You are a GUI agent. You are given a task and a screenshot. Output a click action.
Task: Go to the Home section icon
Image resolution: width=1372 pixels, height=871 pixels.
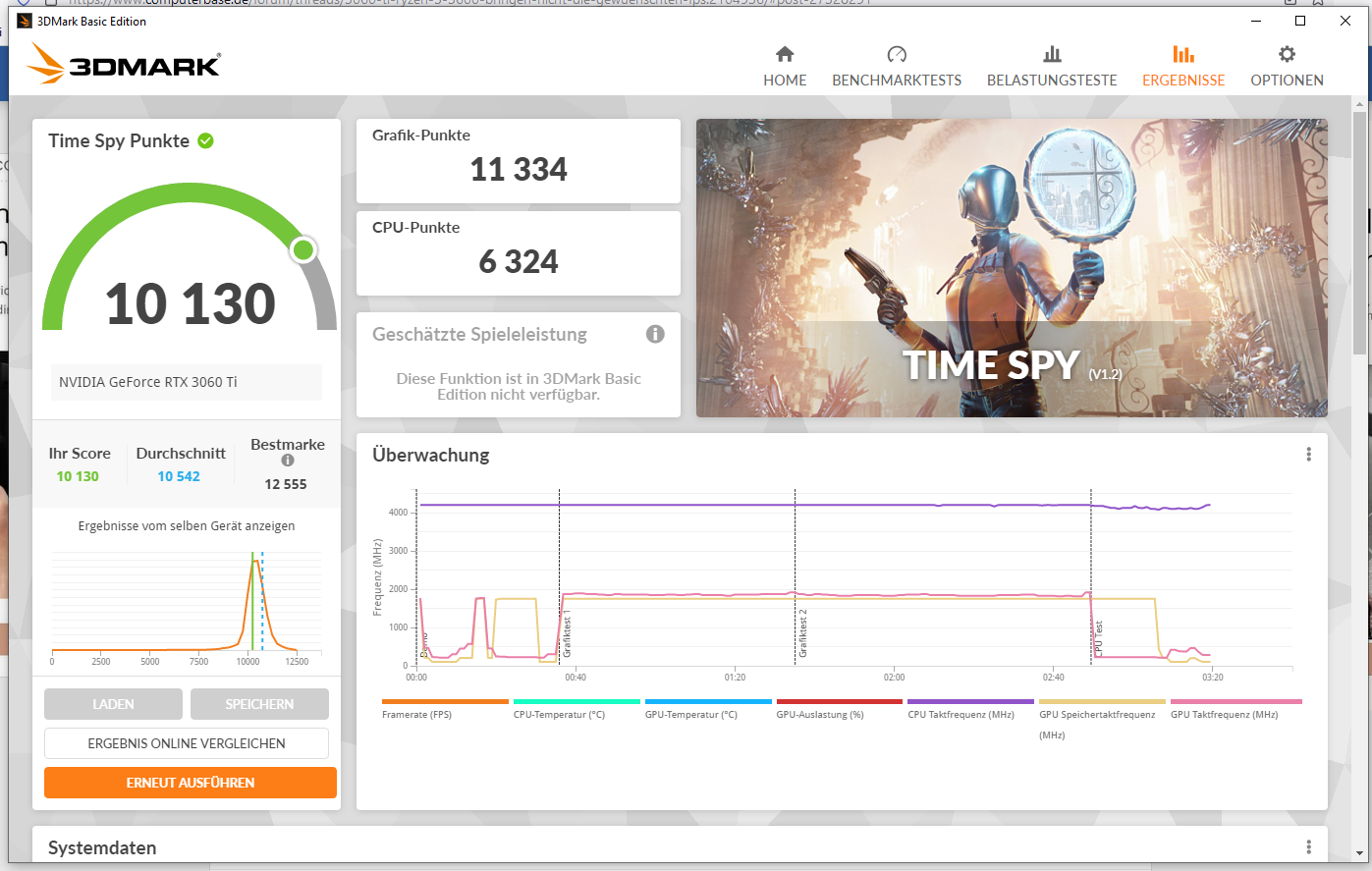click(785, 54)
